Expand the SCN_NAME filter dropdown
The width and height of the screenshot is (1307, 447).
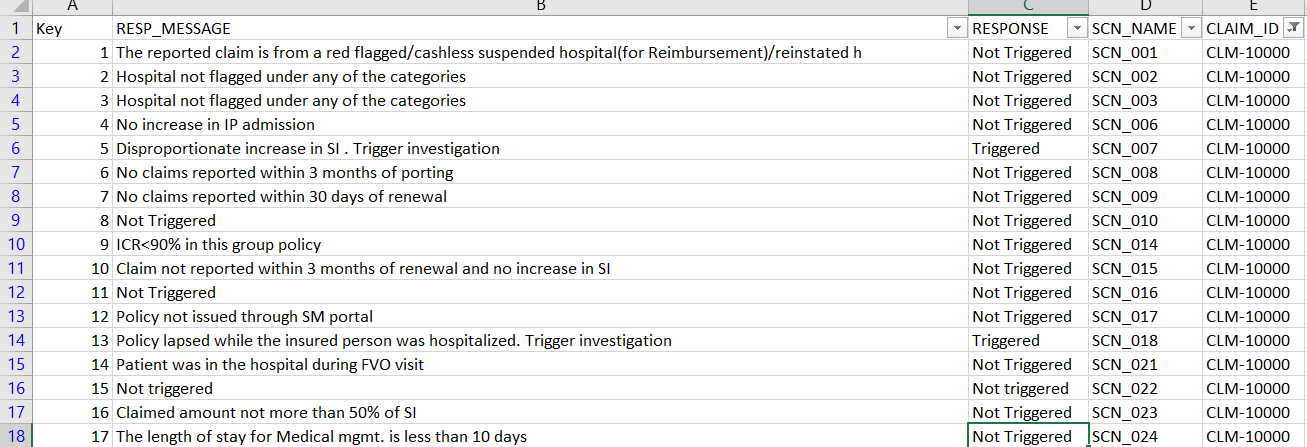pyautogui.click(x=1190, y=29)
